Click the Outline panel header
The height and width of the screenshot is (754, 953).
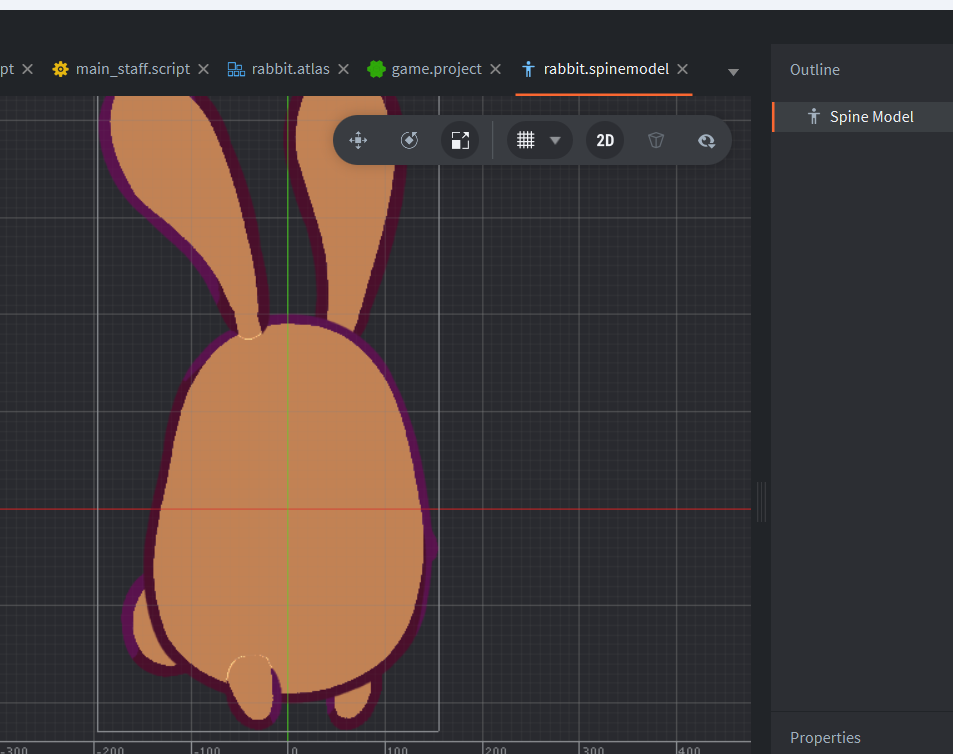[x=815, y=70]
